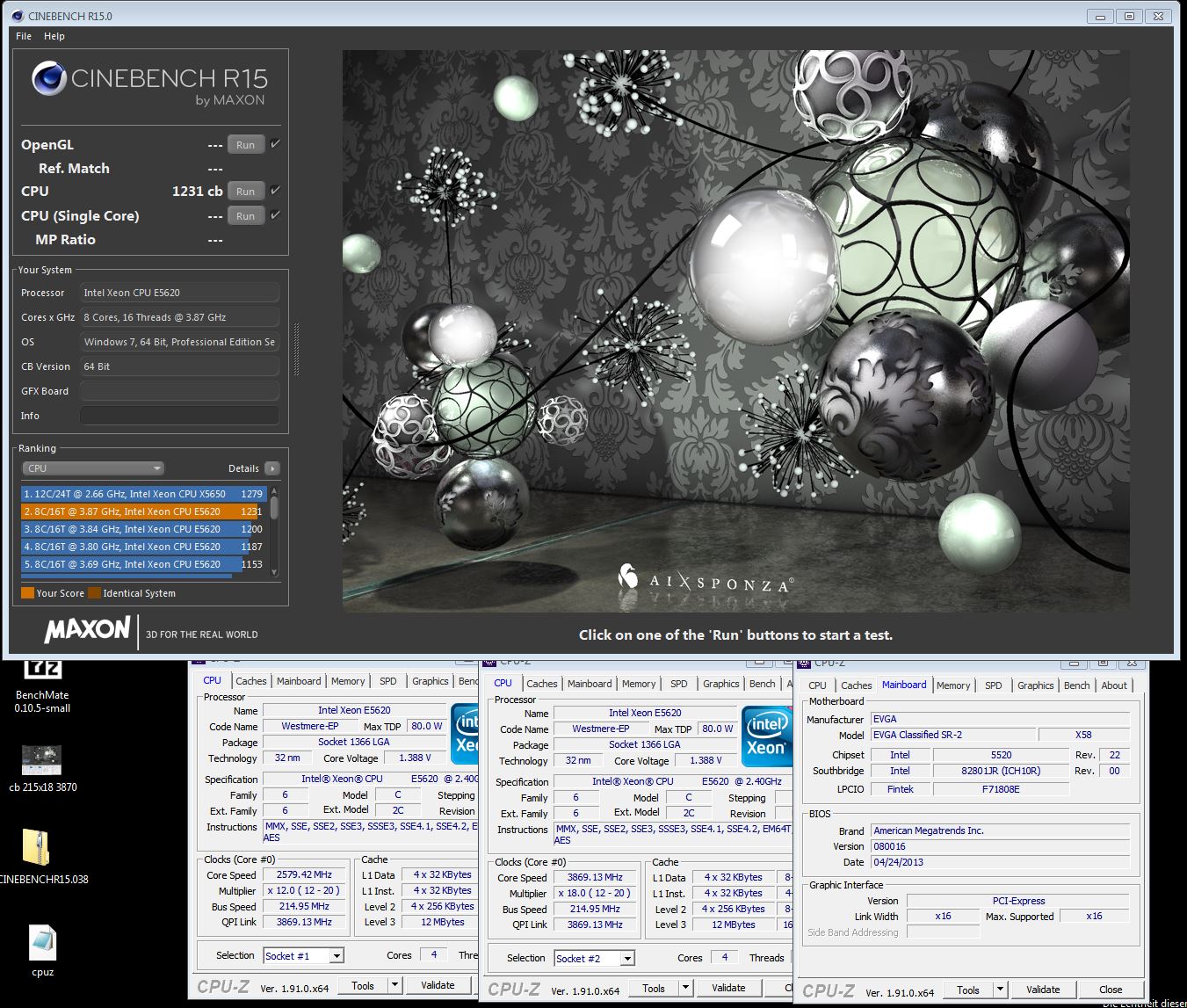Open the Socket #2 selection dropdown

pos(594,958)
